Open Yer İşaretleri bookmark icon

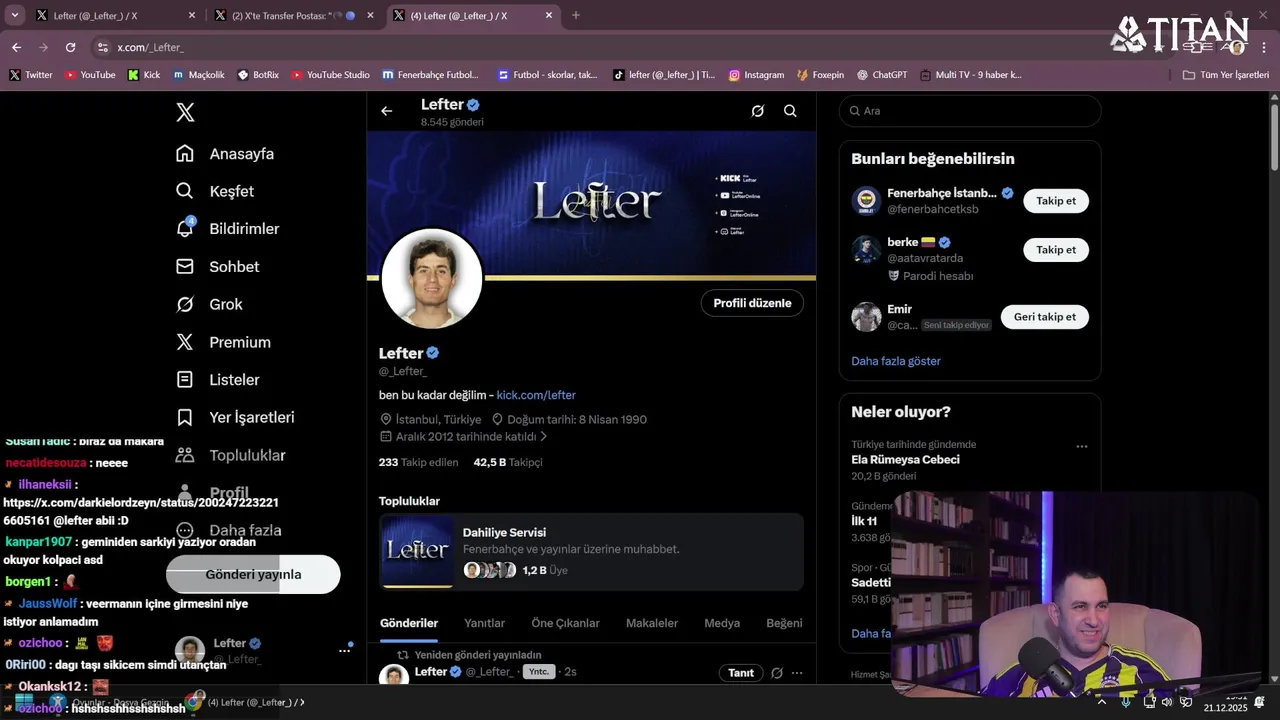tap(185, 417)
